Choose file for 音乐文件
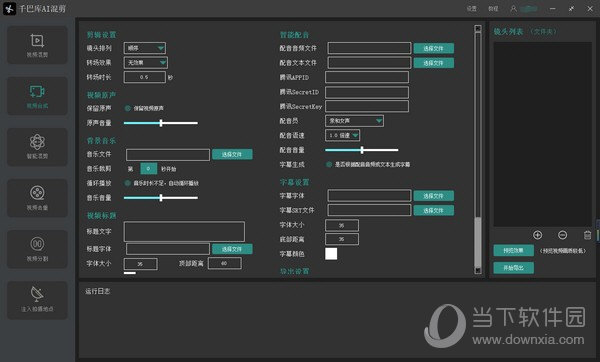 [x=232, y=154]
